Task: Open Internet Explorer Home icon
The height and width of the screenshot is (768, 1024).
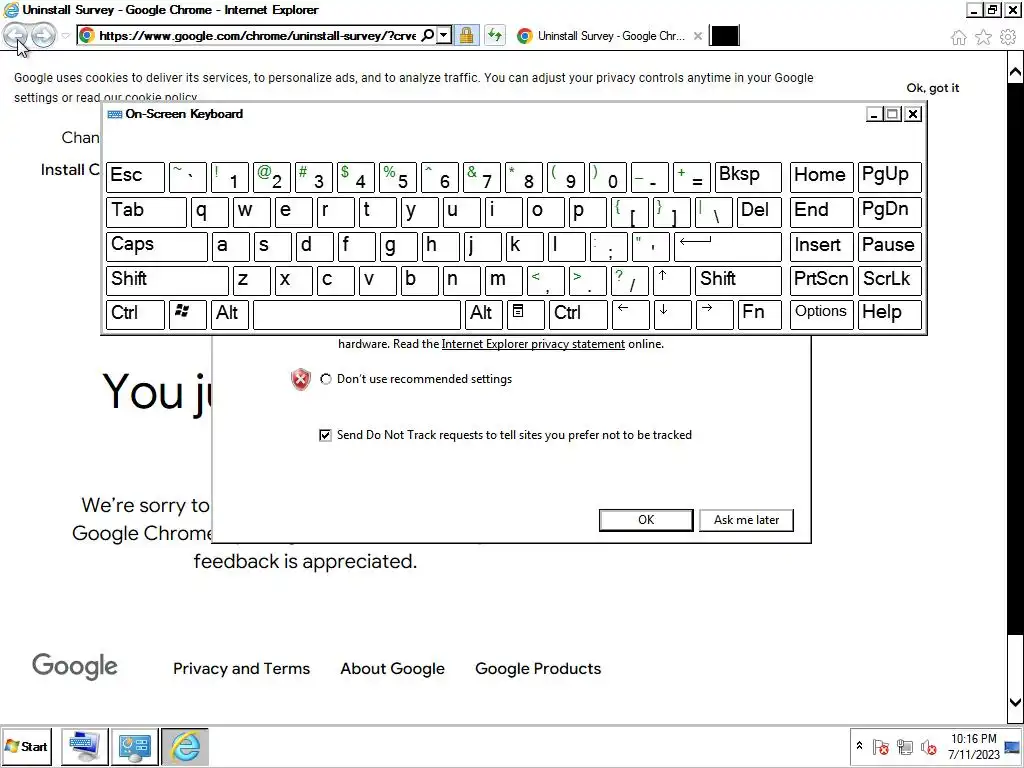Action: 958,38
